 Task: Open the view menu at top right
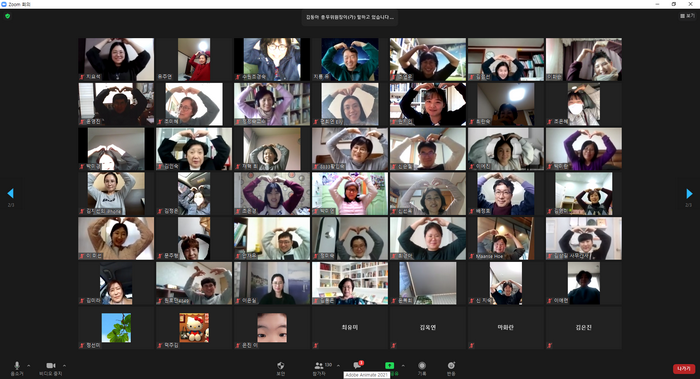(688, 16)
